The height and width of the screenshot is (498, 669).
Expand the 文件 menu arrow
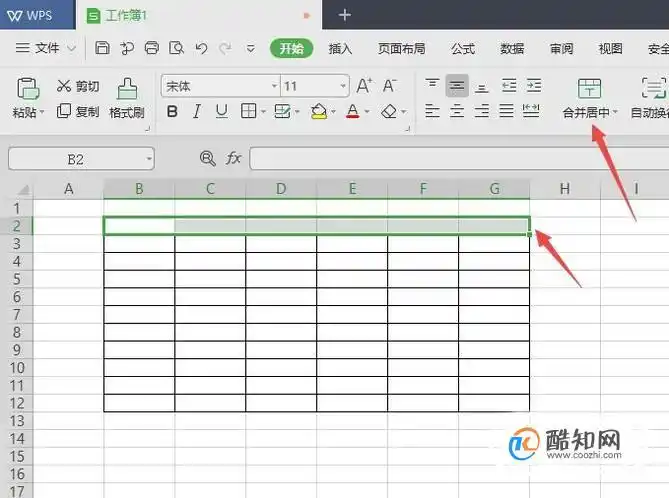click(x=71, y=48)
